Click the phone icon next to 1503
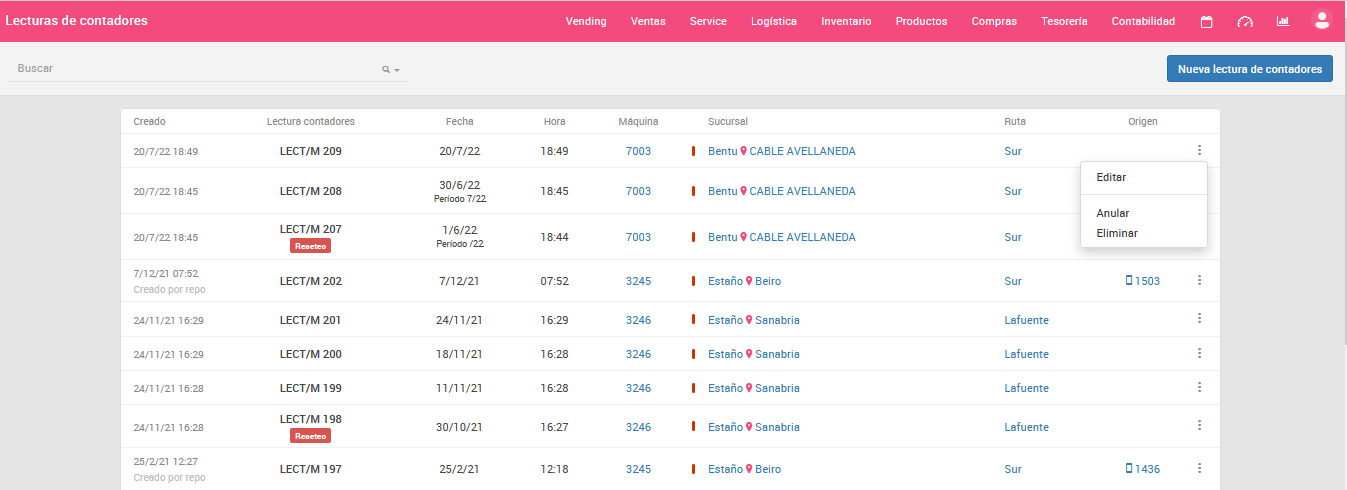The image size is (1347, 490). [1130, 281]
